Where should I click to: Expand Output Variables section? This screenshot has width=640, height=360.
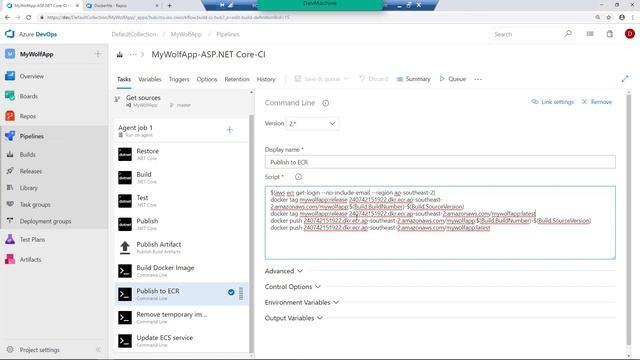pos(293,318)
